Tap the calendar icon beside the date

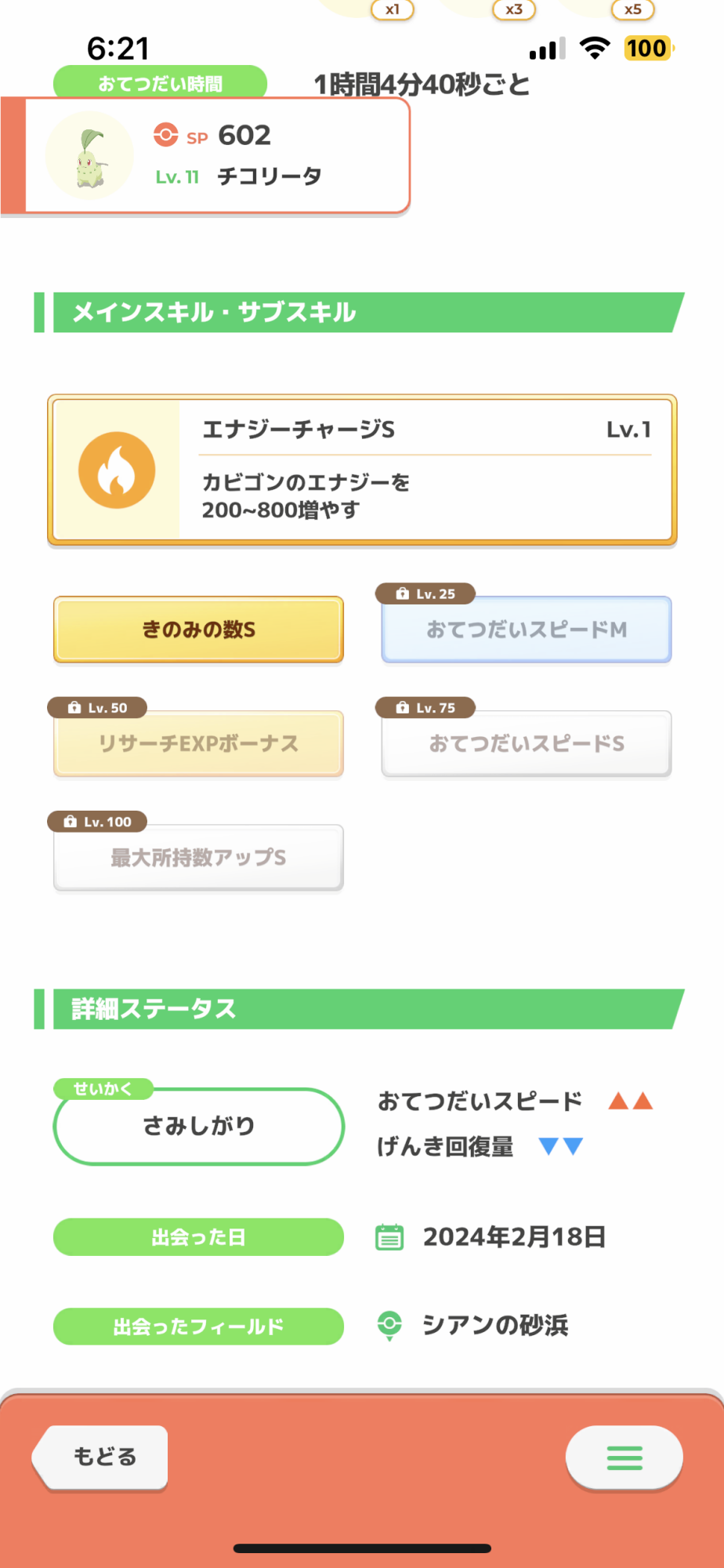point(389,1237)
